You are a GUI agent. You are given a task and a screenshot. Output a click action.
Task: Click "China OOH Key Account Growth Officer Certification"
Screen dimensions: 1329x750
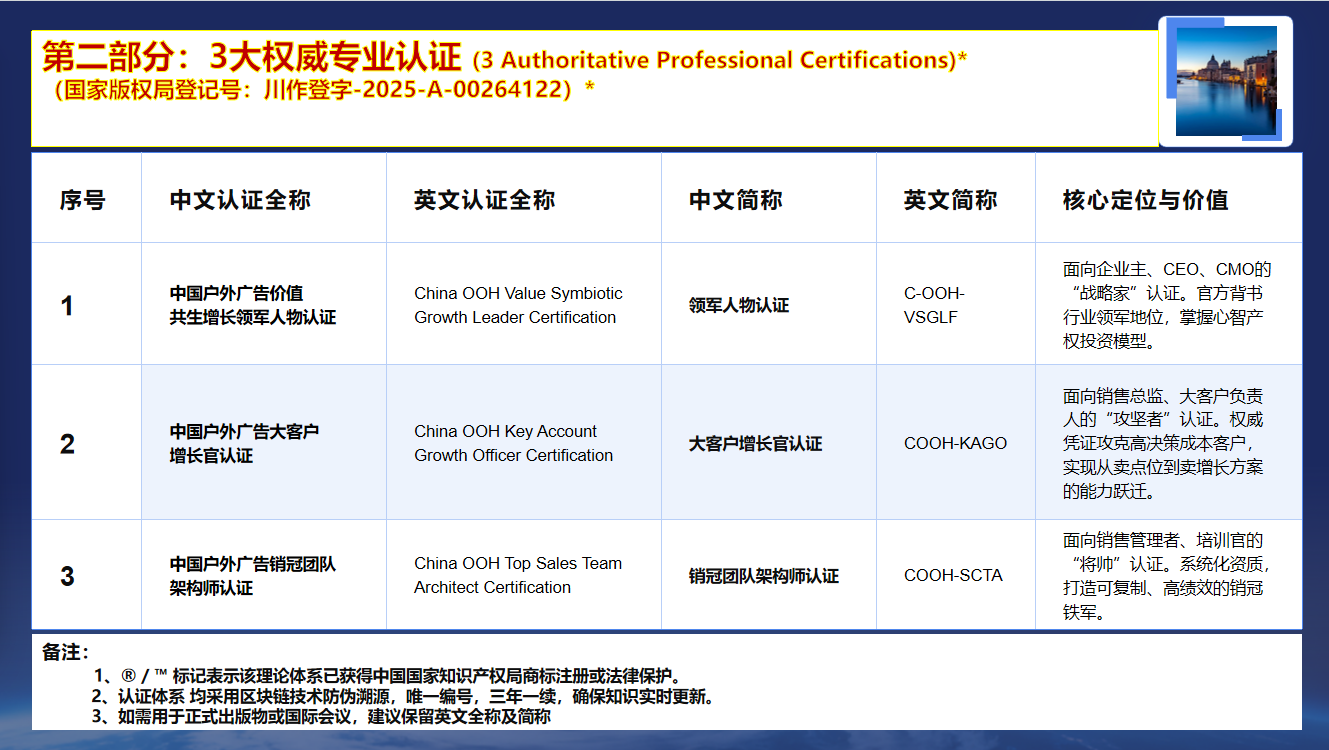click(514, 443)
